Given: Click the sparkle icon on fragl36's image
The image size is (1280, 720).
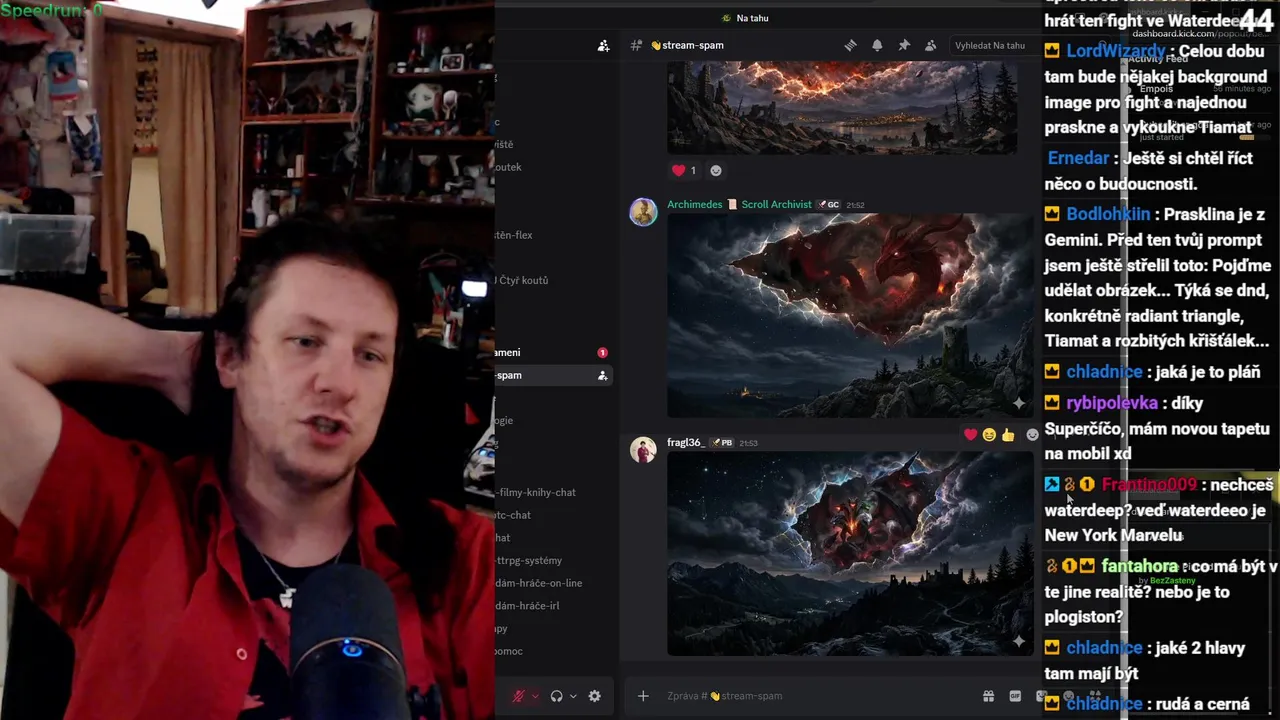Looking at the screenshot, I should (1018, 641).
